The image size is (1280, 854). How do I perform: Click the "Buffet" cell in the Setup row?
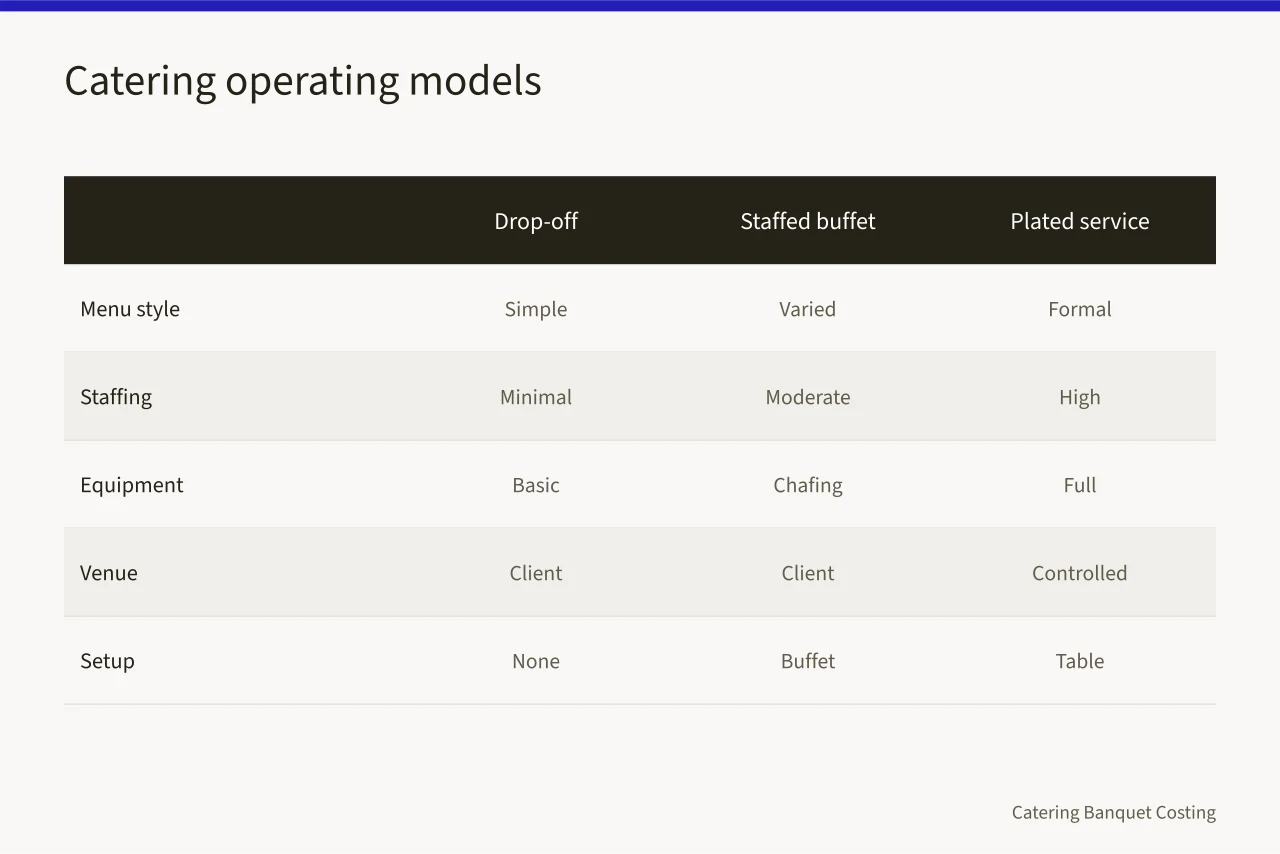pyautogui.click(x=808, y=661)
